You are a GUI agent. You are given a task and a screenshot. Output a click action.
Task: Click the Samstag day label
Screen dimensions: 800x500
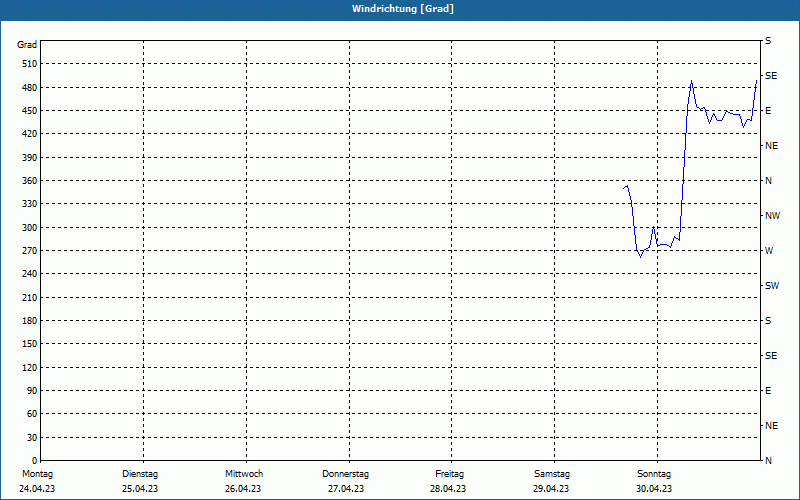(x=552, y=474)
